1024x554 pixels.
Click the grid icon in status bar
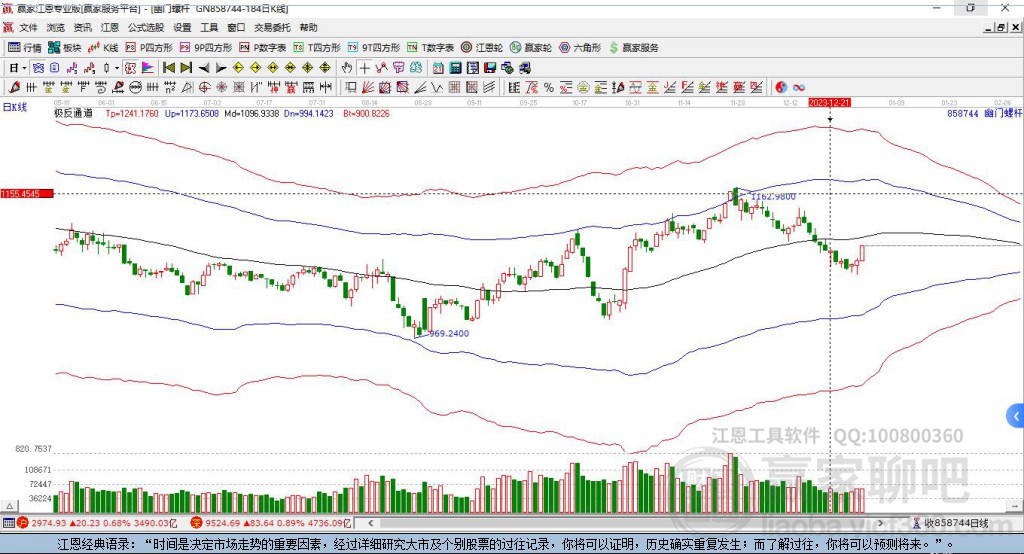point(8,523)
